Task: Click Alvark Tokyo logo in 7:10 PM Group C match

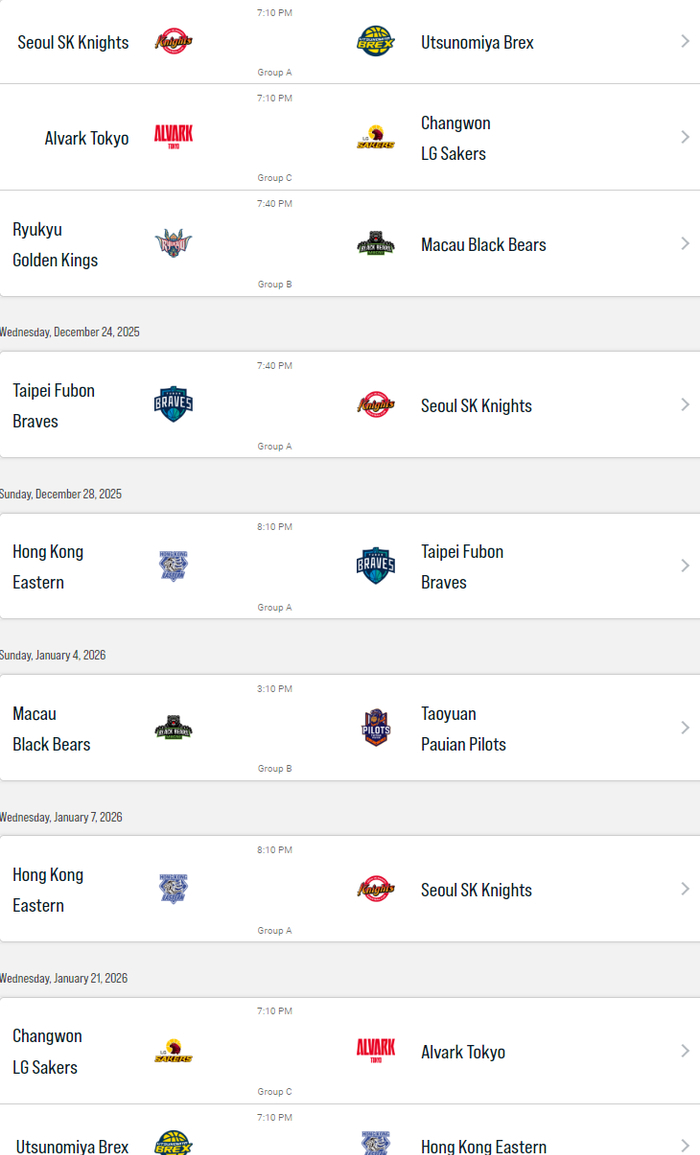Action: [x=174, y=137]
